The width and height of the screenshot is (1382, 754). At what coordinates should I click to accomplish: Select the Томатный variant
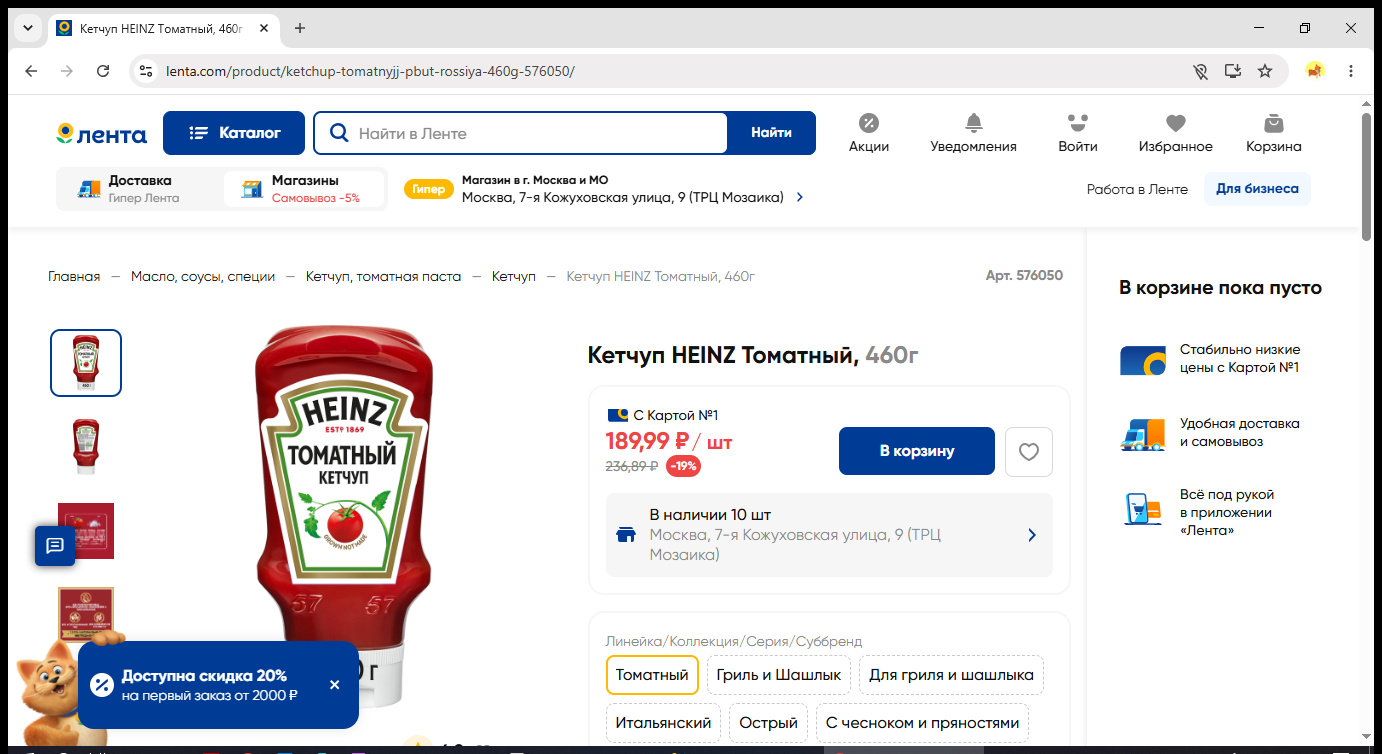tap(652, 675)
